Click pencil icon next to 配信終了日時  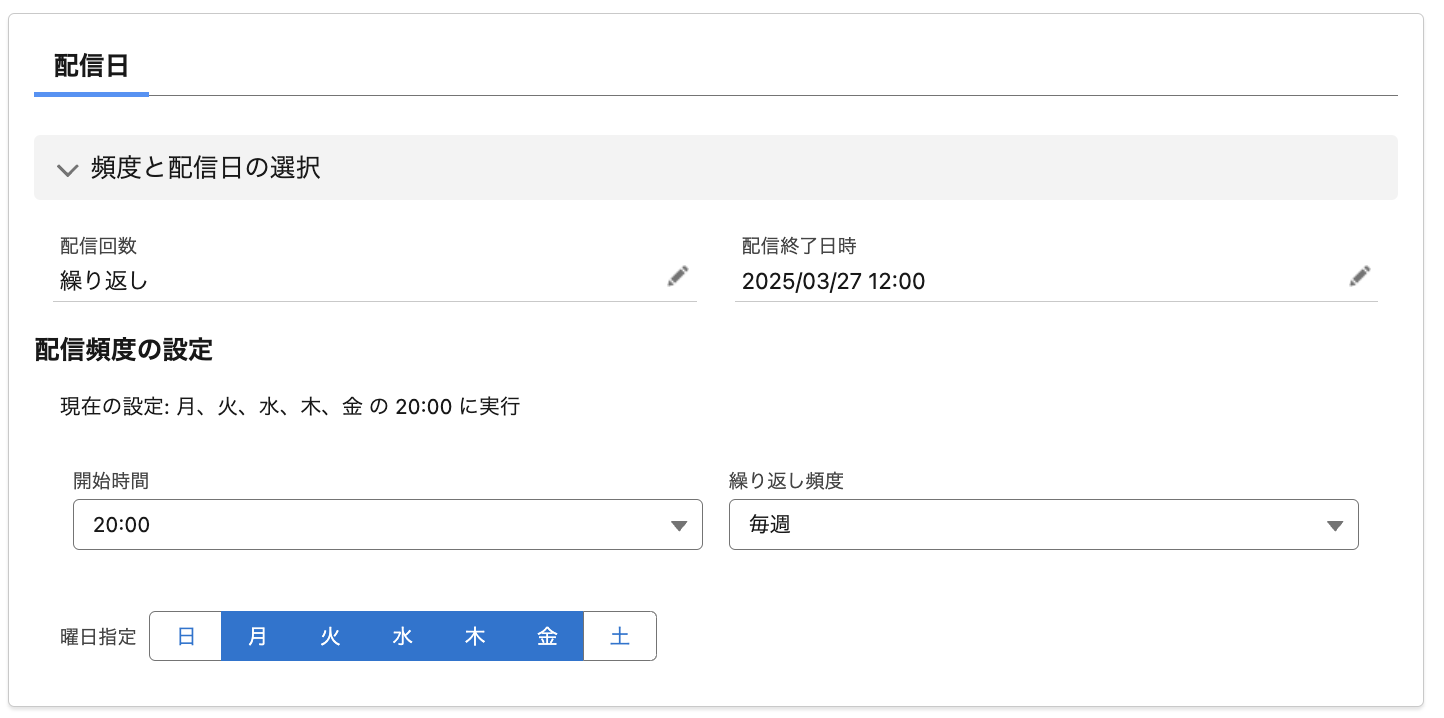[x=1359, y=276]
